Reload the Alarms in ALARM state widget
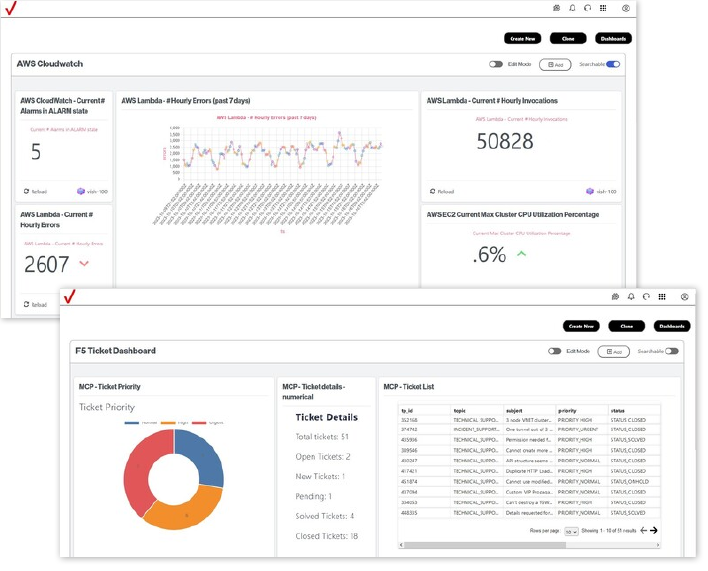The height and width of the screenshot is (571, 708). click(x=35, y=191)
